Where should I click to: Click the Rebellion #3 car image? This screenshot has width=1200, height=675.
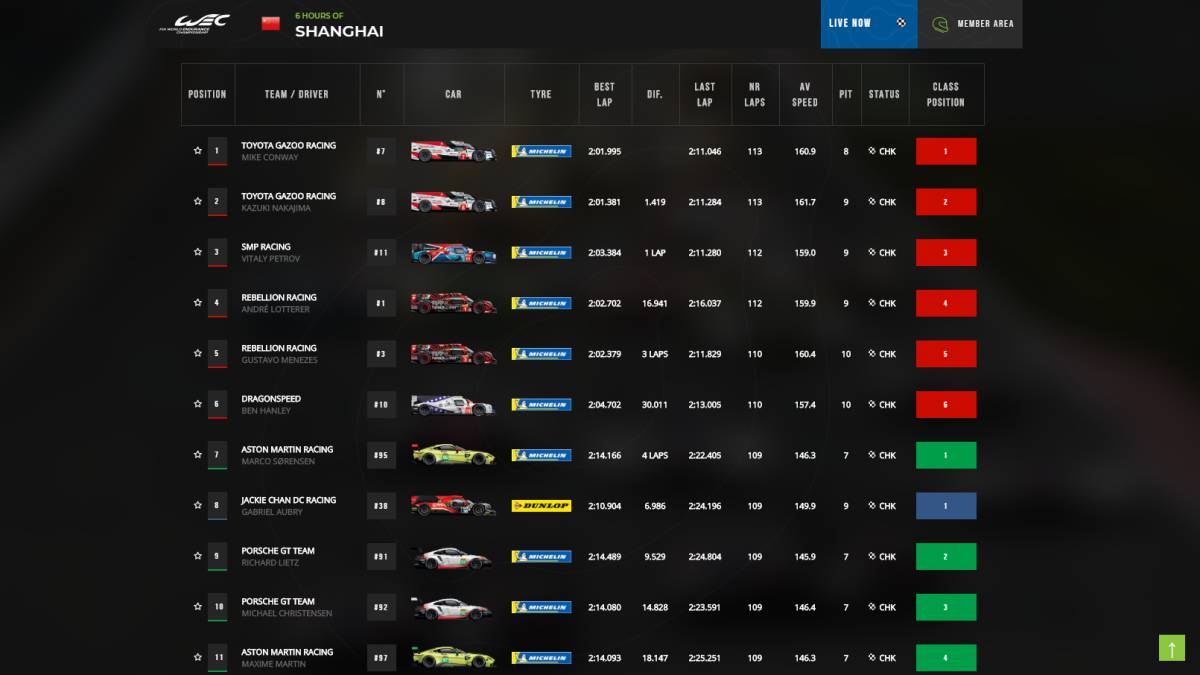[x=453, y=354]
